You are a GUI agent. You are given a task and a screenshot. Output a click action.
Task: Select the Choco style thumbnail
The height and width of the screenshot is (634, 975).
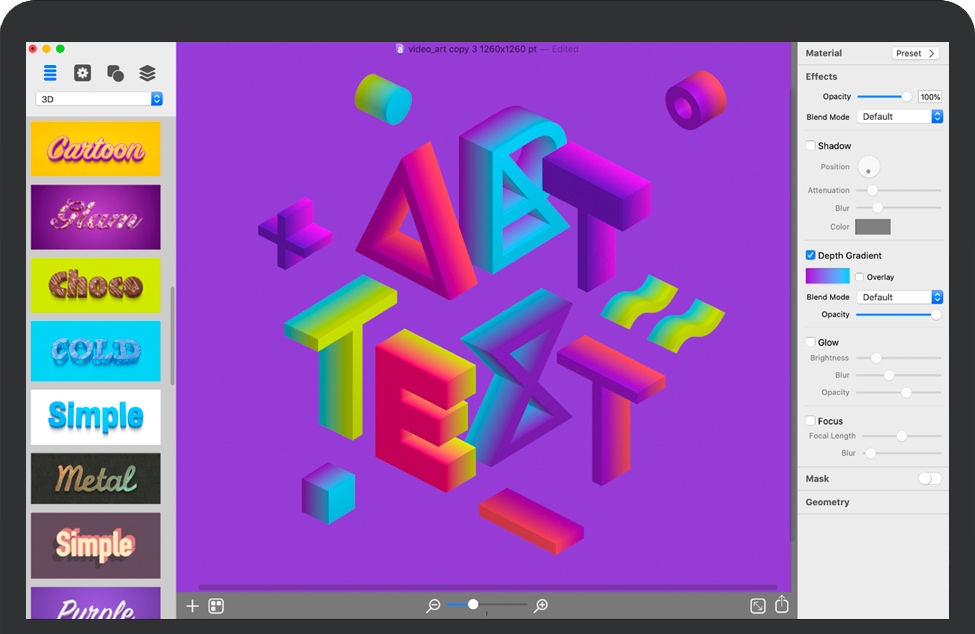coord(96,285)
